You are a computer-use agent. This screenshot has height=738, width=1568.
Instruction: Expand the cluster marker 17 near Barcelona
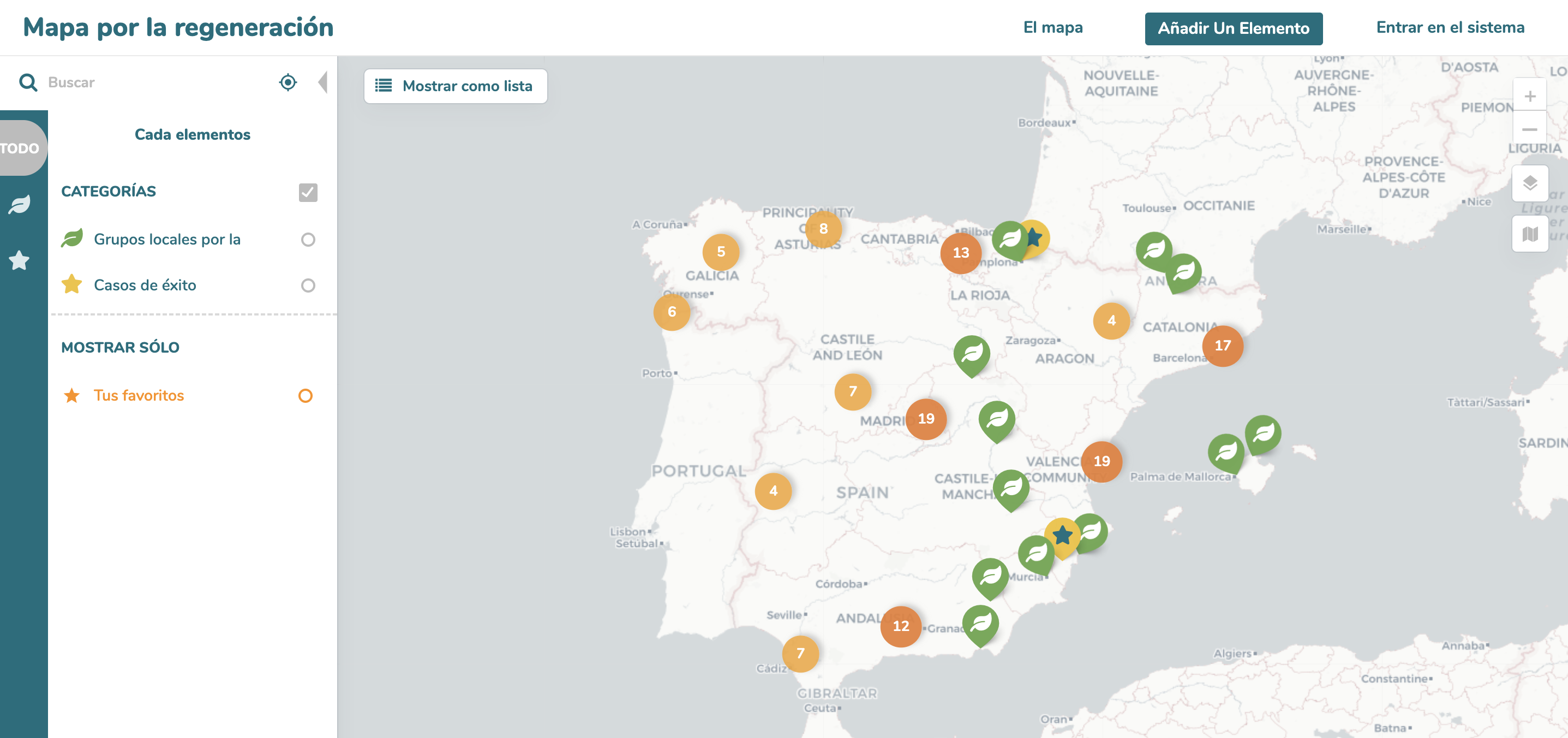click(1222, 346)
